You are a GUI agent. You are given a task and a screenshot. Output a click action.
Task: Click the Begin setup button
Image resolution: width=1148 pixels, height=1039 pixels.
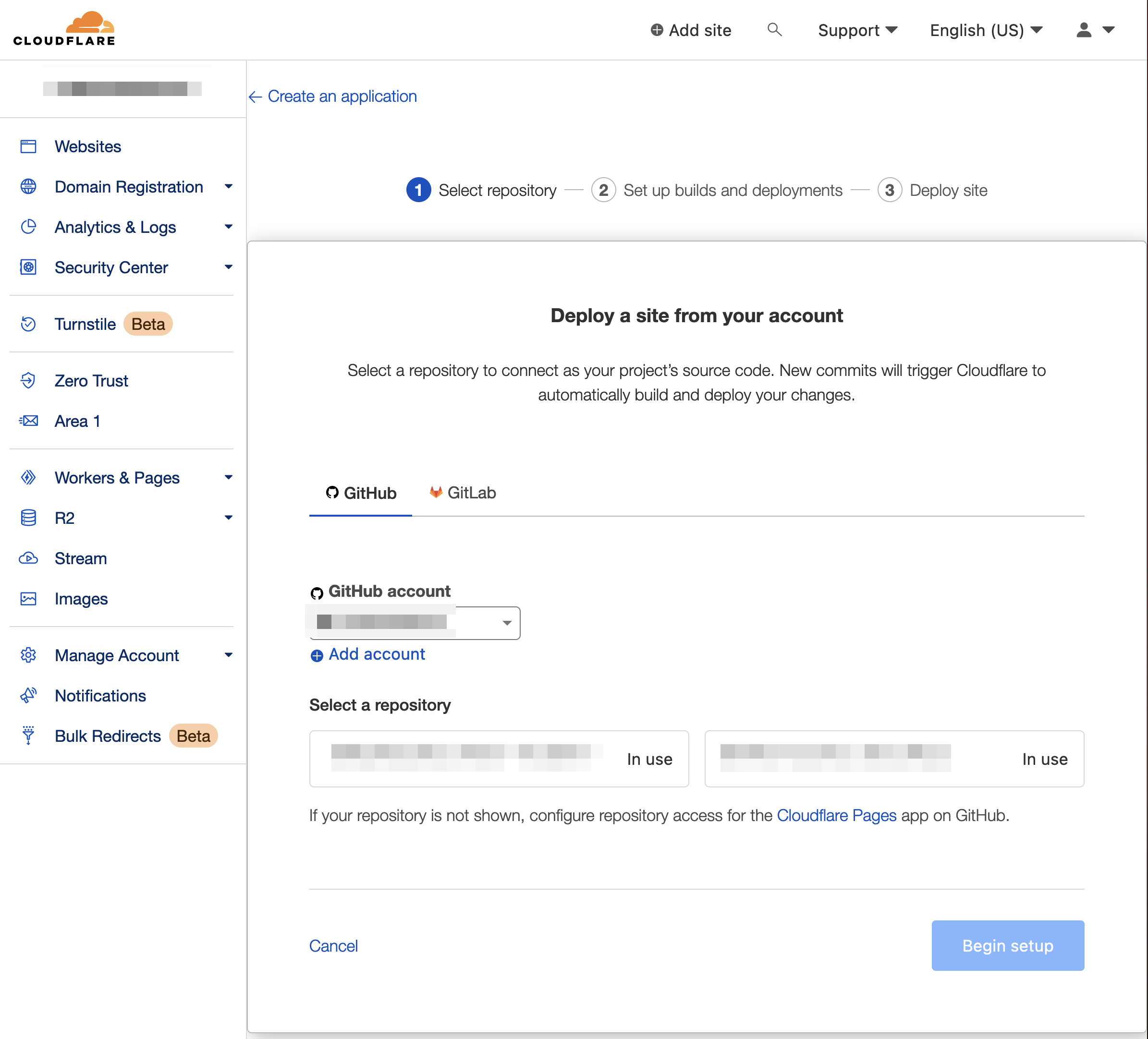(1007, 946)
